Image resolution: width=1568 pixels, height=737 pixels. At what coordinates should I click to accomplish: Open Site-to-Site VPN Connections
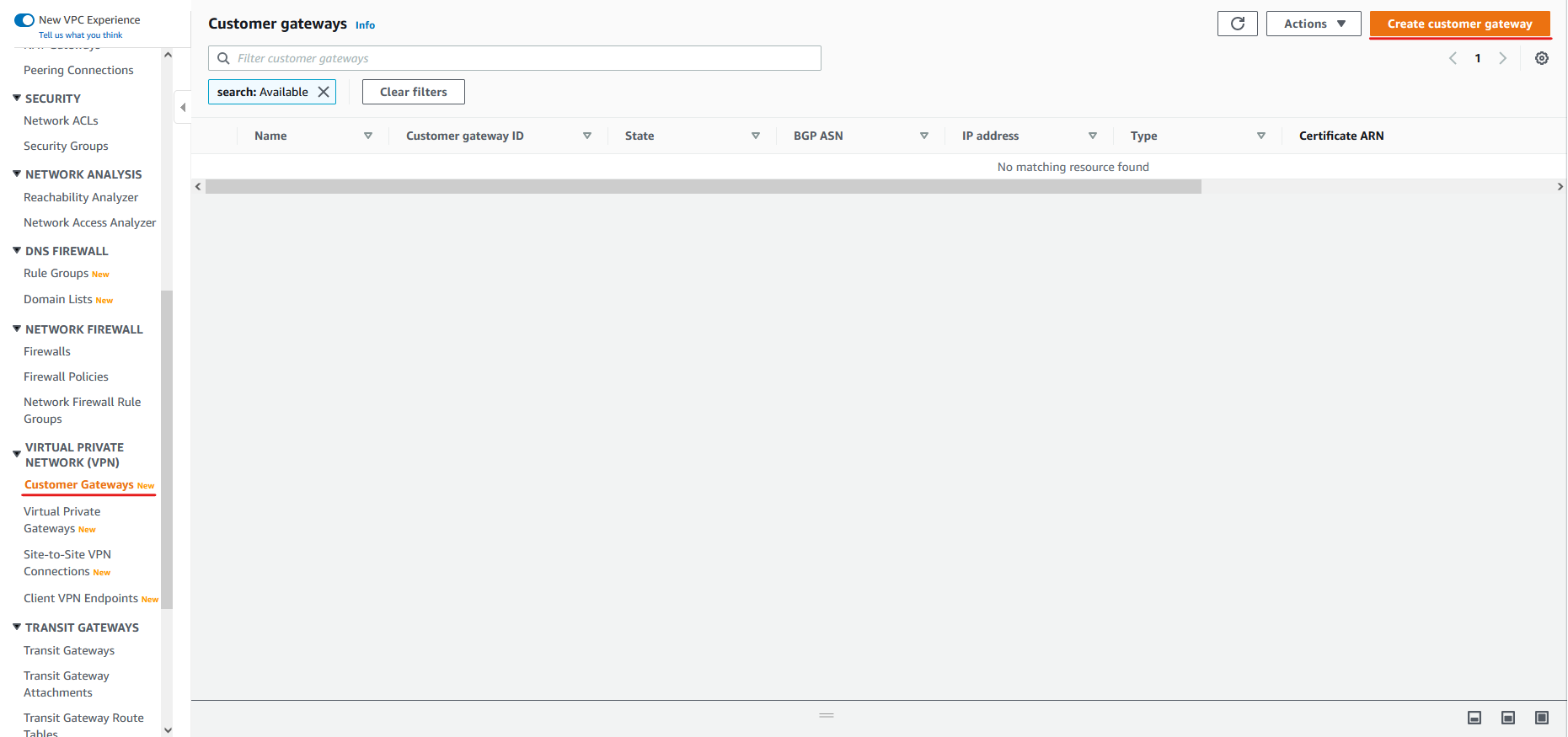(x=67, y=563)
